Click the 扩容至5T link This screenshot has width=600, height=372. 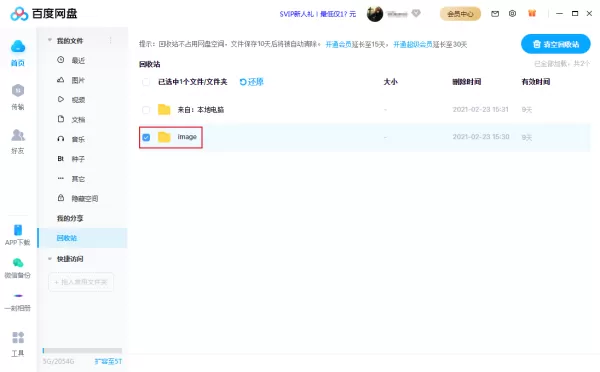[108, 361]
